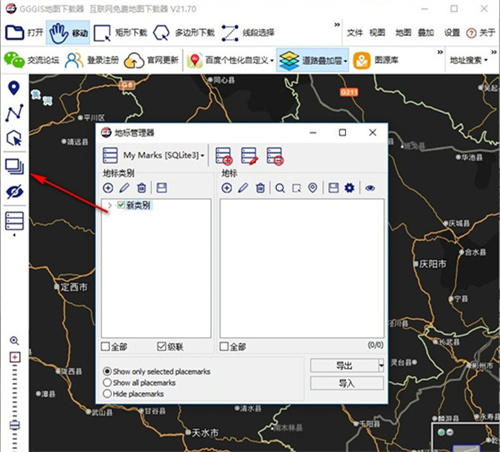Expand overflow chevron after 线段选择
Image resolution: width=500 pixels, height=452 pixels.
pyautogui.click(x=337, y=25)
